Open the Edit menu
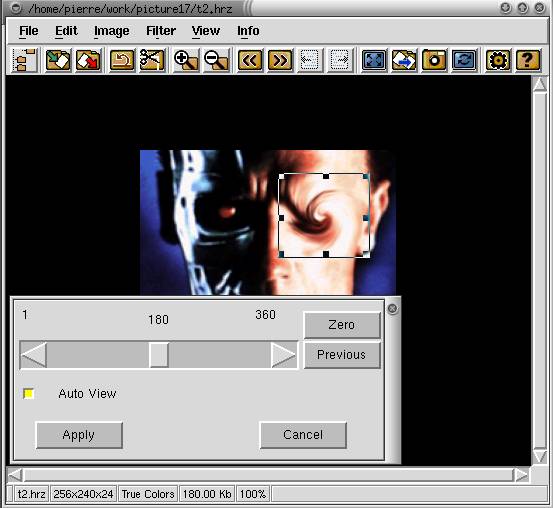553x508 pixels. 66,31
